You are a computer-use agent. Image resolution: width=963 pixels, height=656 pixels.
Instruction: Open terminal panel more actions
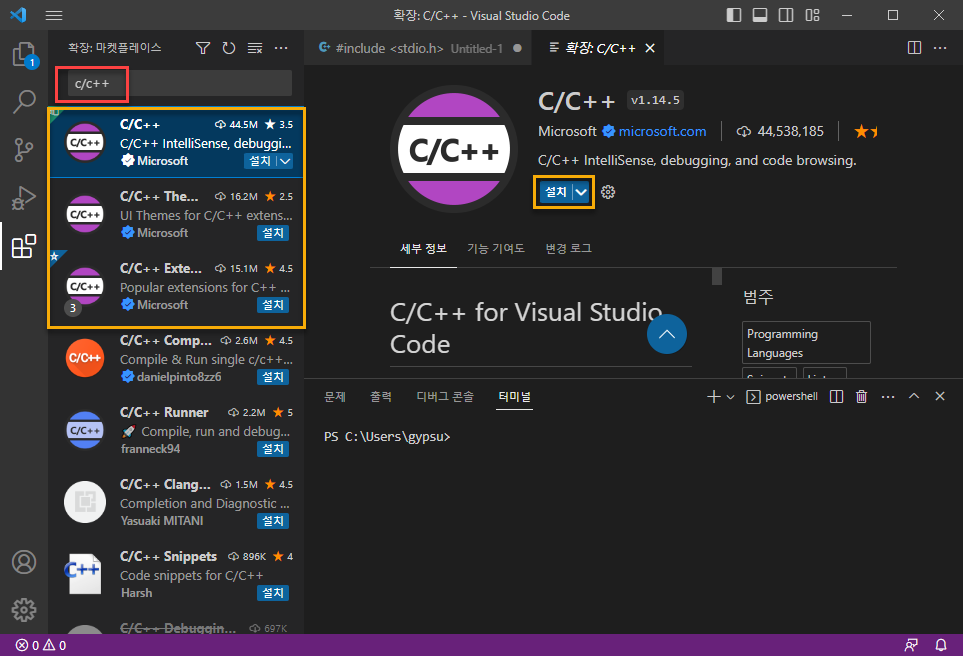pyautogui.click(x=888, y=397)
